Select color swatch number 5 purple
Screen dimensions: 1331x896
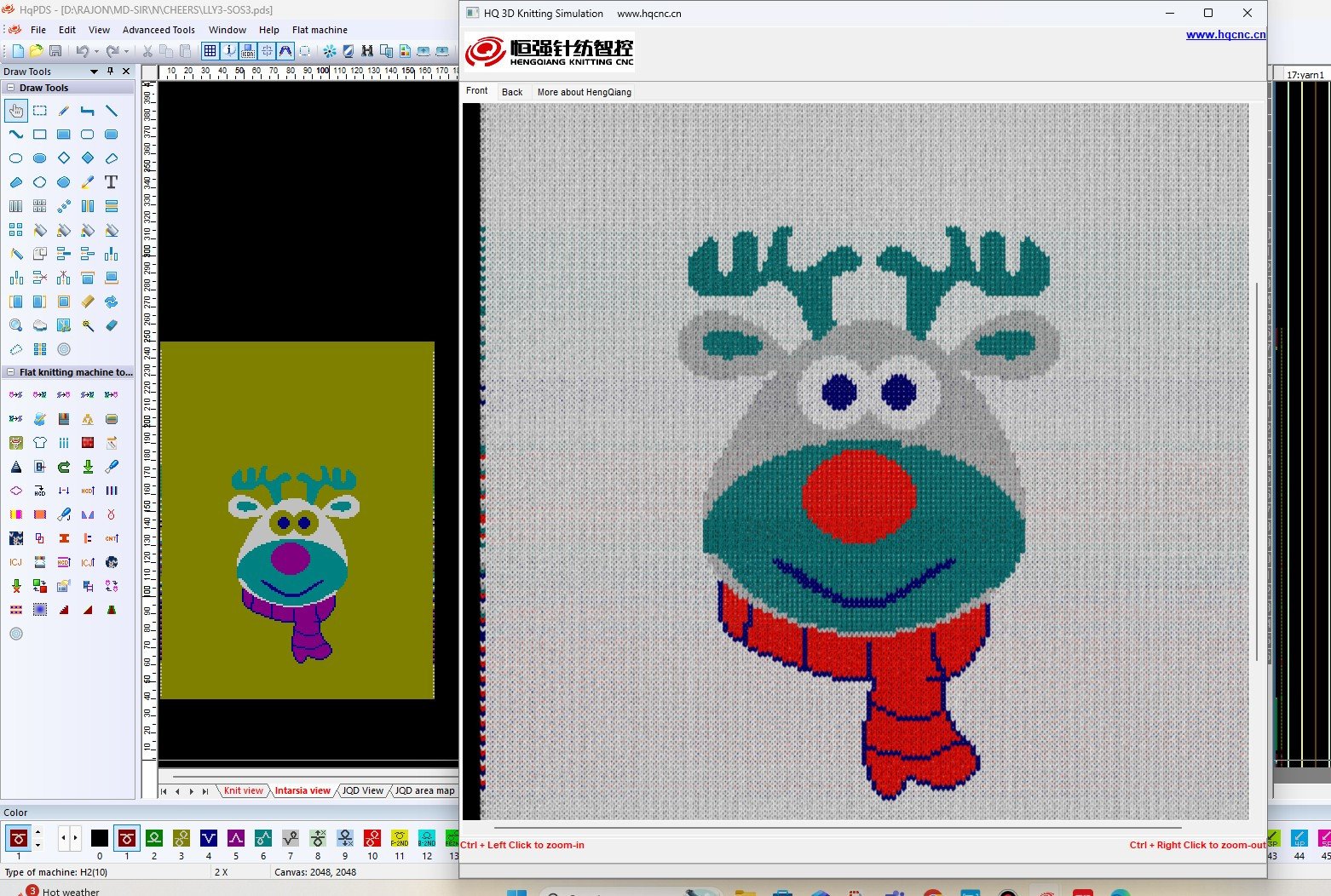(x=236, y=838)
